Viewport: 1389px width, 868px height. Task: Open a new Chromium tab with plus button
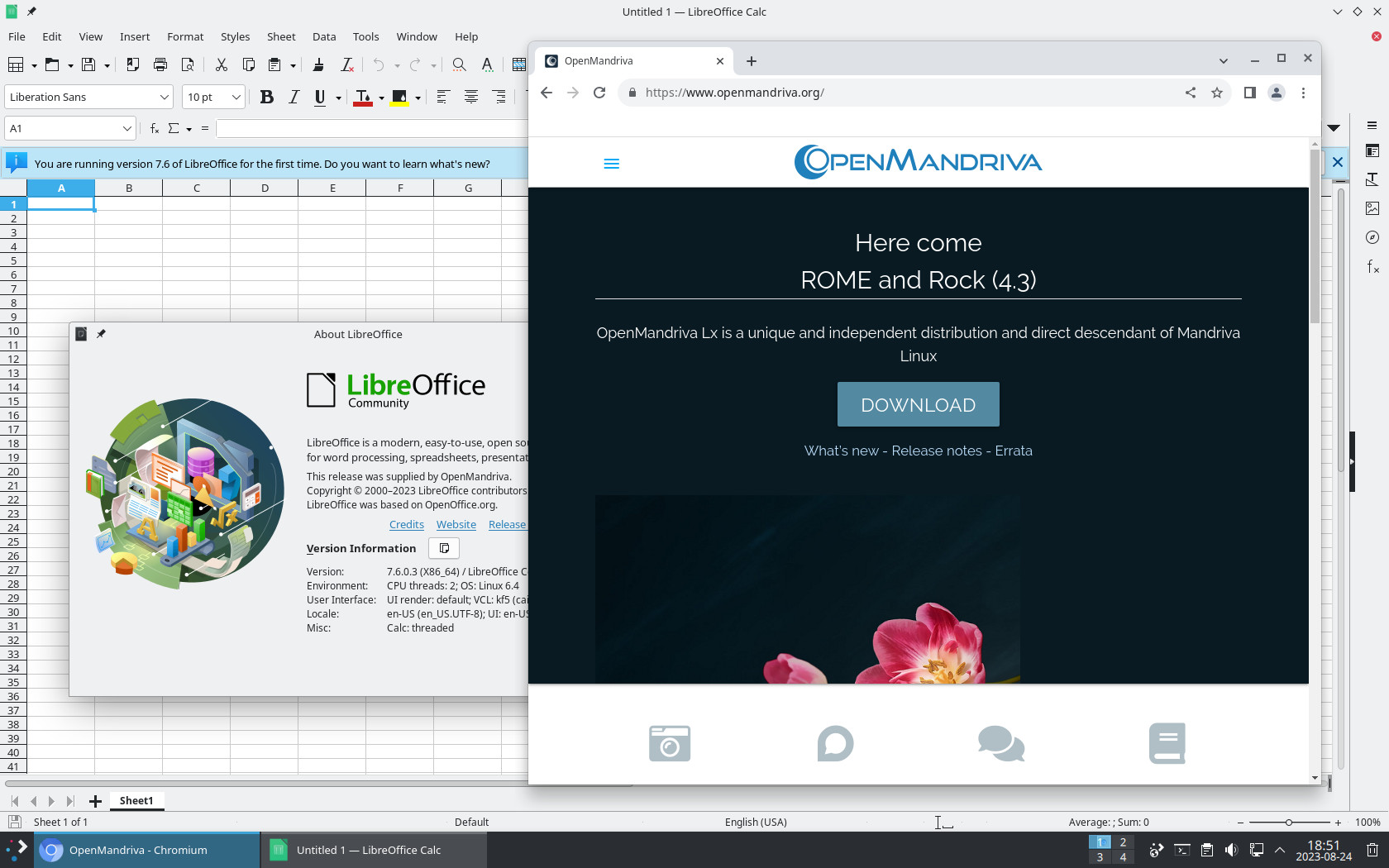pyautogui.click(x=751, y=61)
